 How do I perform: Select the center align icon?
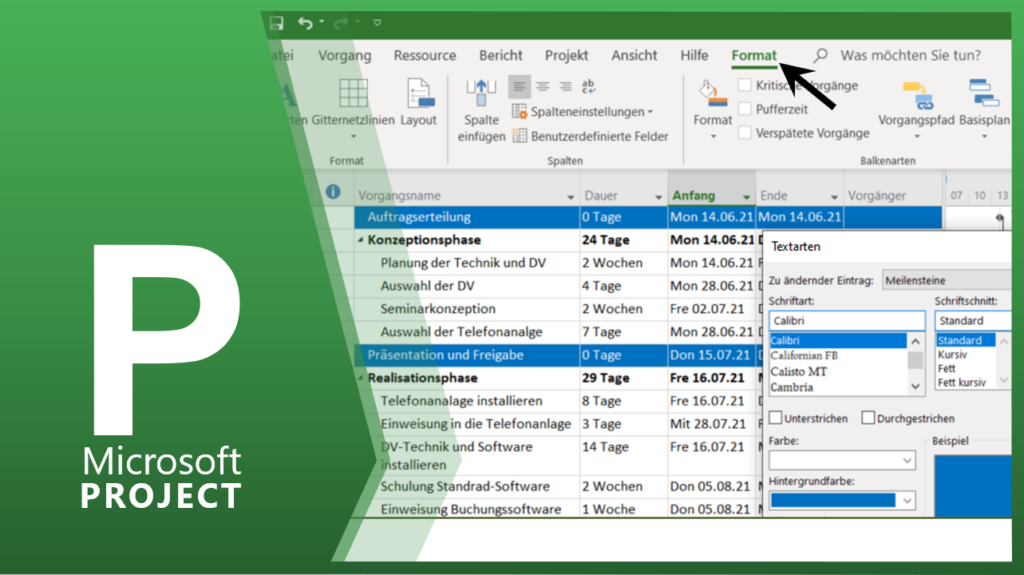tap(542, 87)
